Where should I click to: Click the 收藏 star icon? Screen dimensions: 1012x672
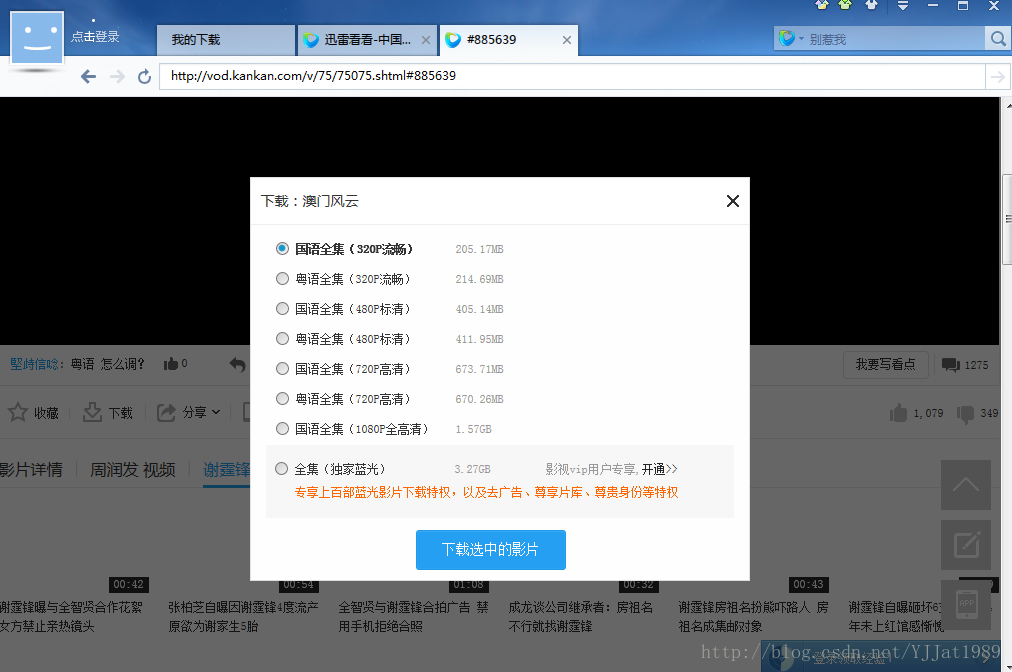click(x=17, y=412)
